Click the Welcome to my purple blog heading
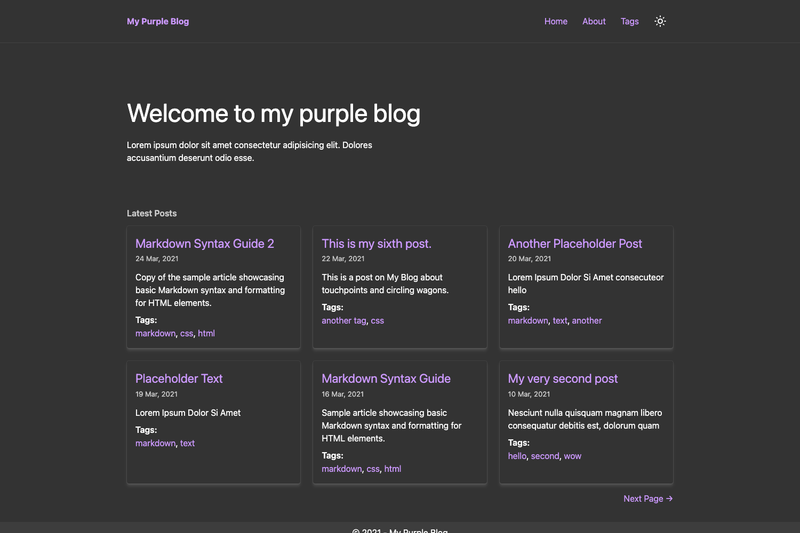The image size is (800, 533). (x=273, y=114)
